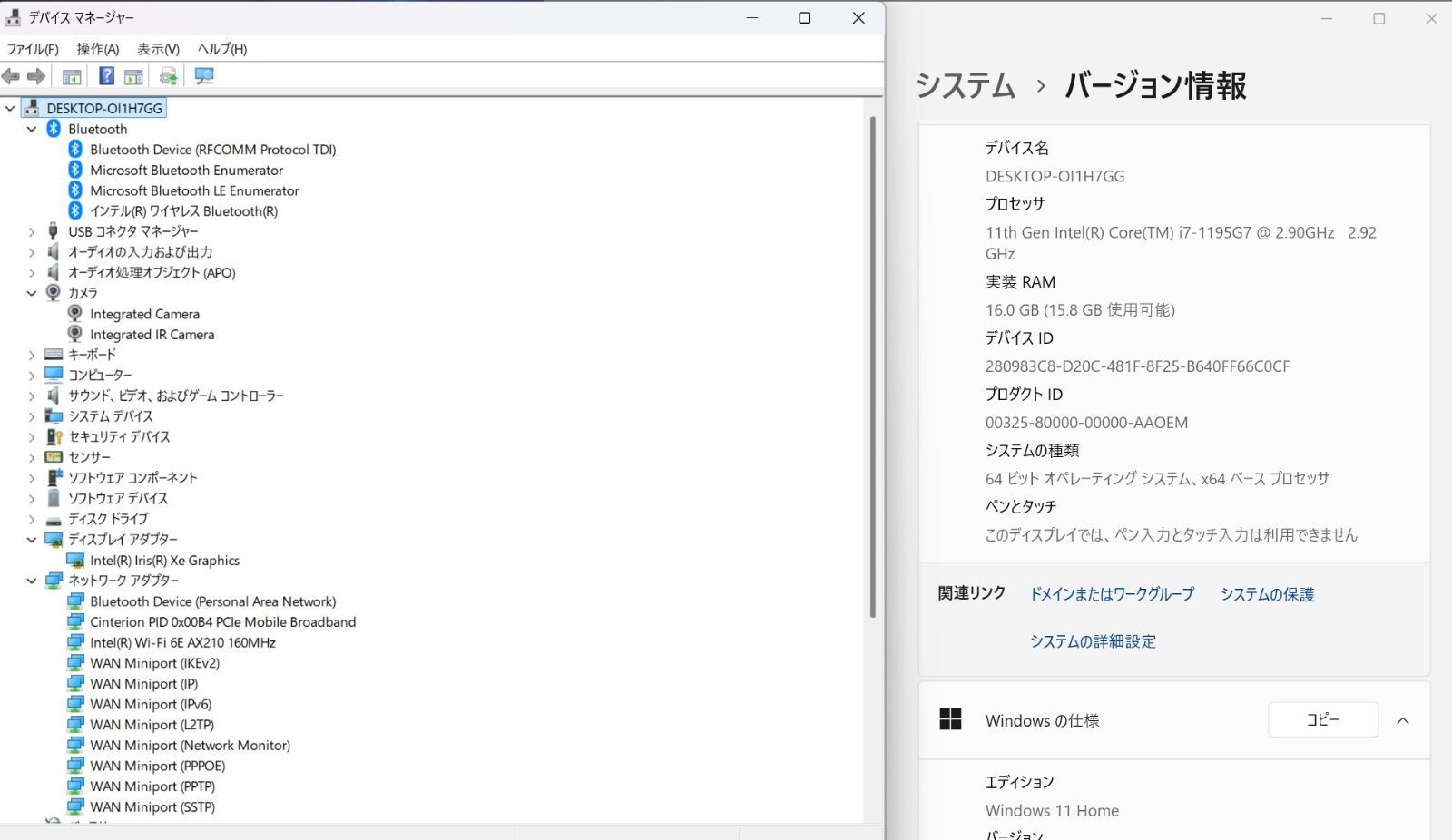Screen dimensions: 1452x840
Task: Click the Device Manager vertical scrollbar
Action: pyautogui.click(x=873, y=366)
